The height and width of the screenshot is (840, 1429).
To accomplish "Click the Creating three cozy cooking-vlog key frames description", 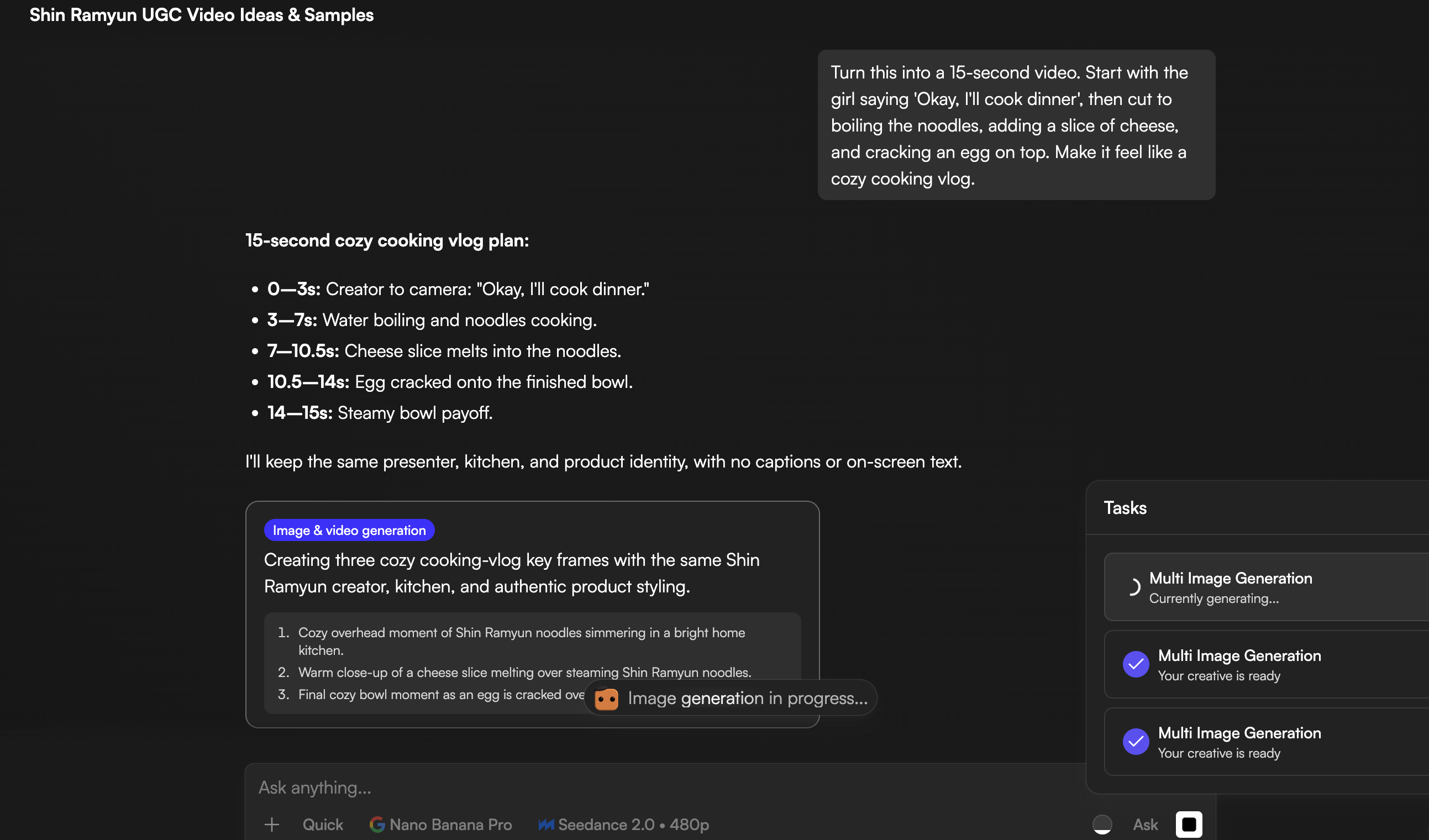I will click(512, 573).
